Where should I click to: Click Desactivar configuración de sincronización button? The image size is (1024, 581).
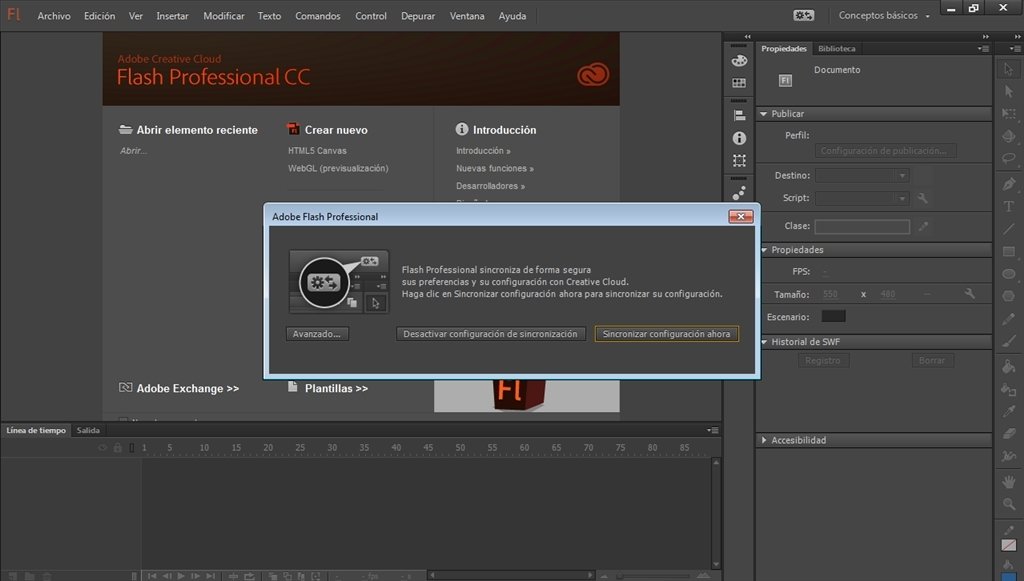[x=490, y=334]
